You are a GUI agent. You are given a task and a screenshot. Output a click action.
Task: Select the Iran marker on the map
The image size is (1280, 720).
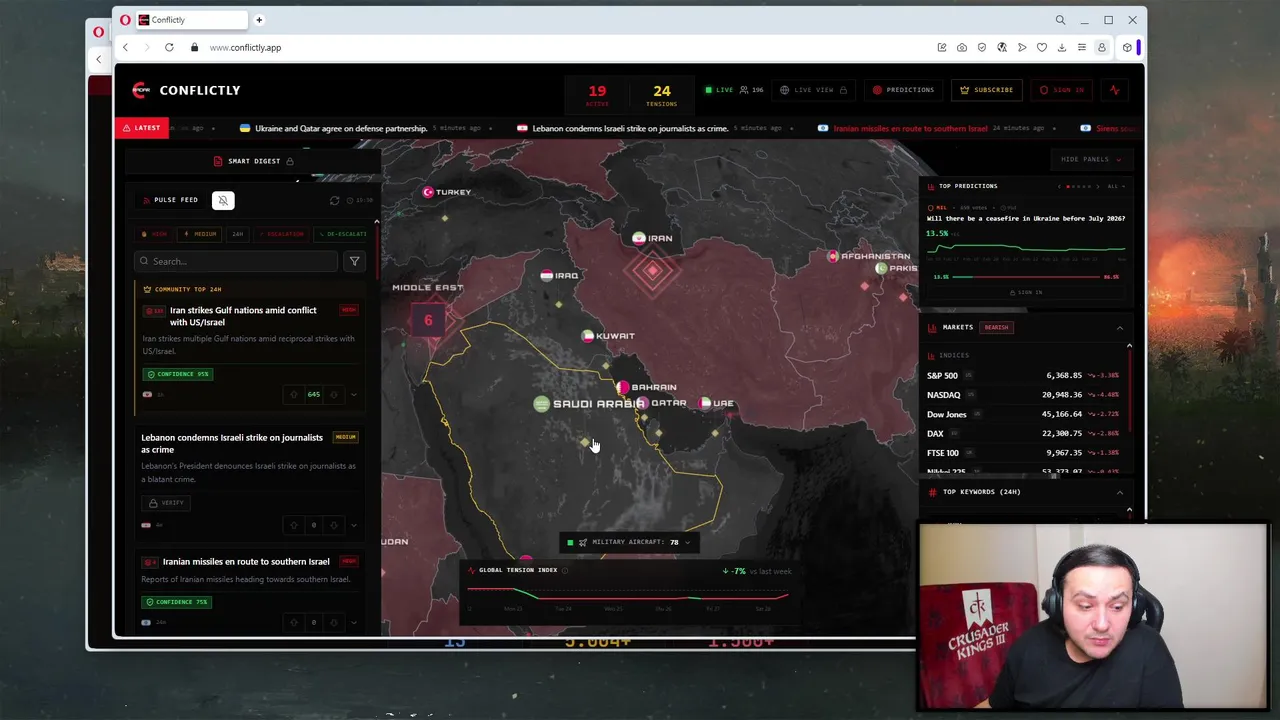(653, 238)
